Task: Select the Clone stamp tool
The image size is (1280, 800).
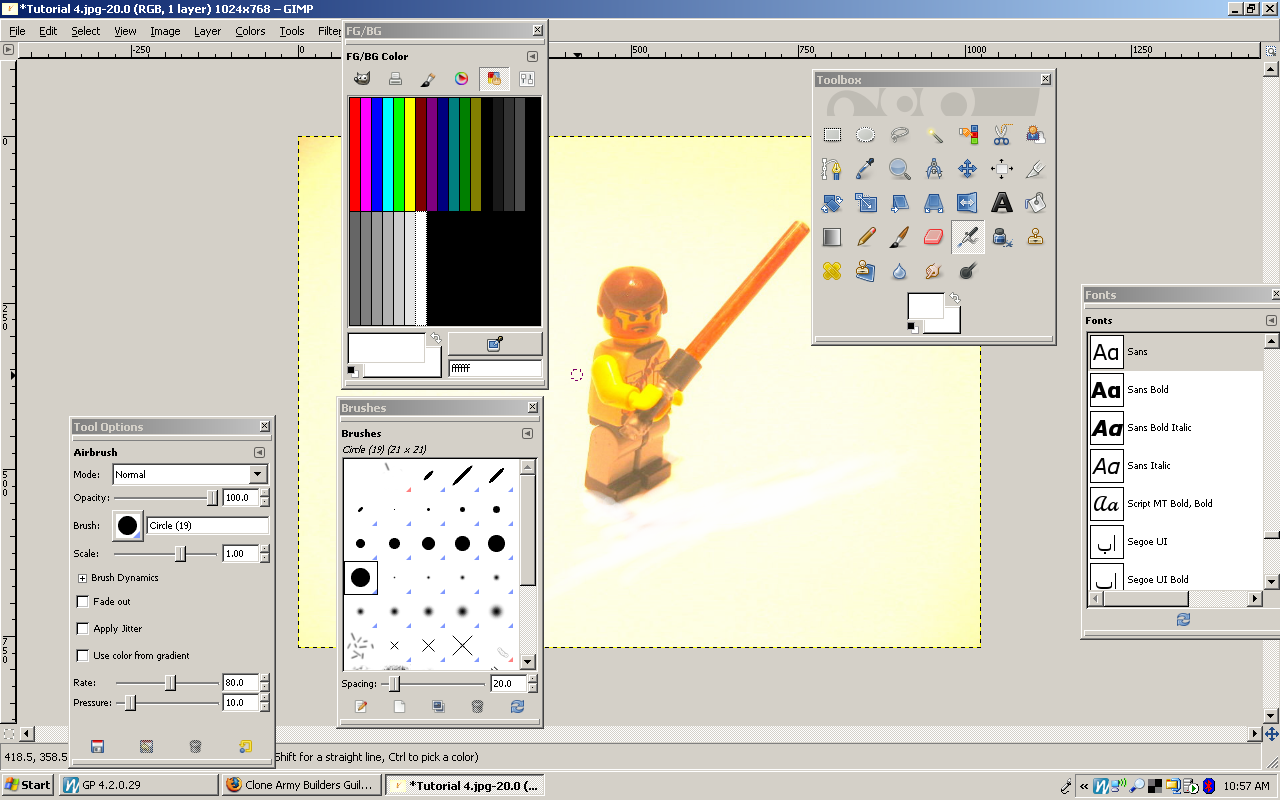Action: [x=1036, y=236]
